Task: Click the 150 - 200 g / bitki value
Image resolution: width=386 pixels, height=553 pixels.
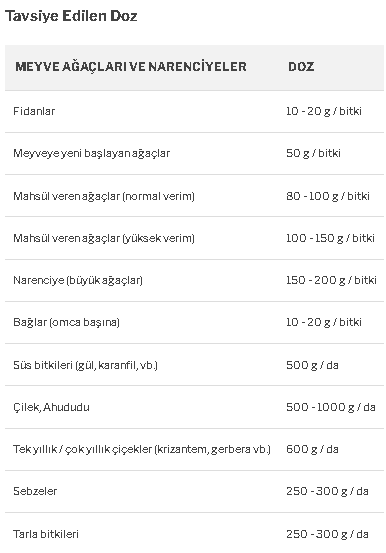Action: (x=331, y=280)
